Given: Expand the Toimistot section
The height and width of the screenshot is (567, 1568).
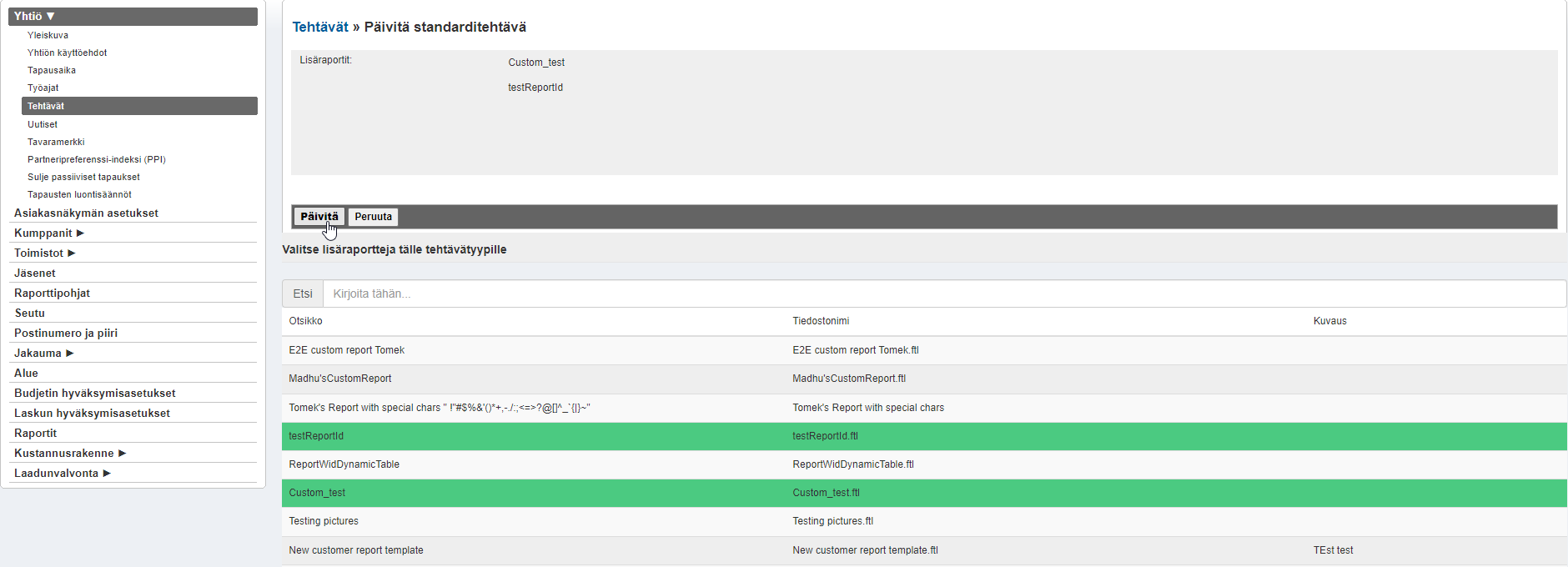Looking at the screenshot, I should (x=45, y=253).
